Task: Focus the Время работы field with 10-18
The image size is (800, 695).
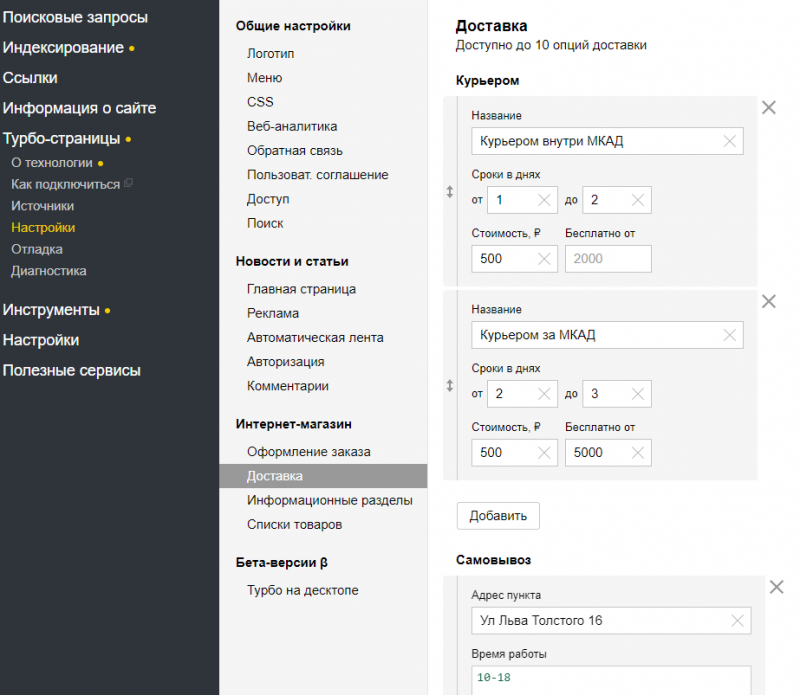Action: [x=610, y=679]
